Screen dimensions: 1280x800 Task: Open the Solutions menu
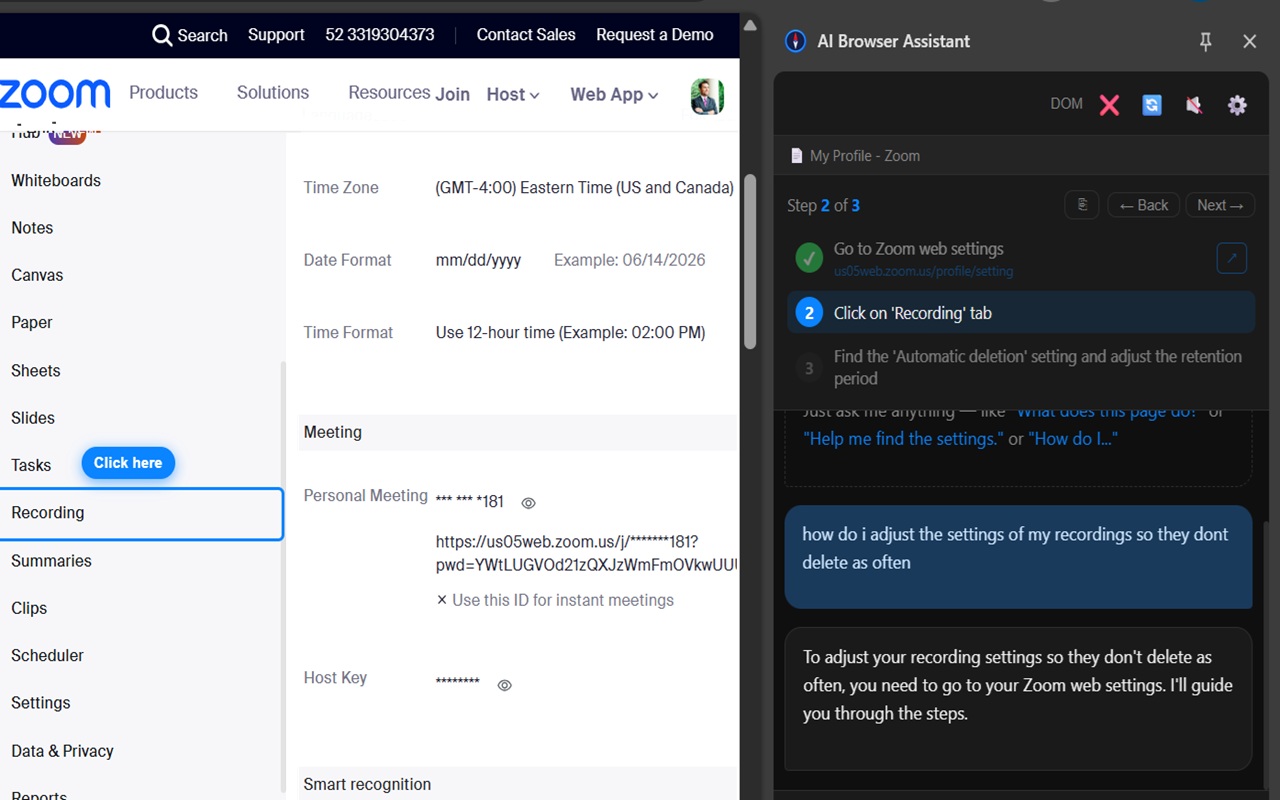(x=272, y=92)
